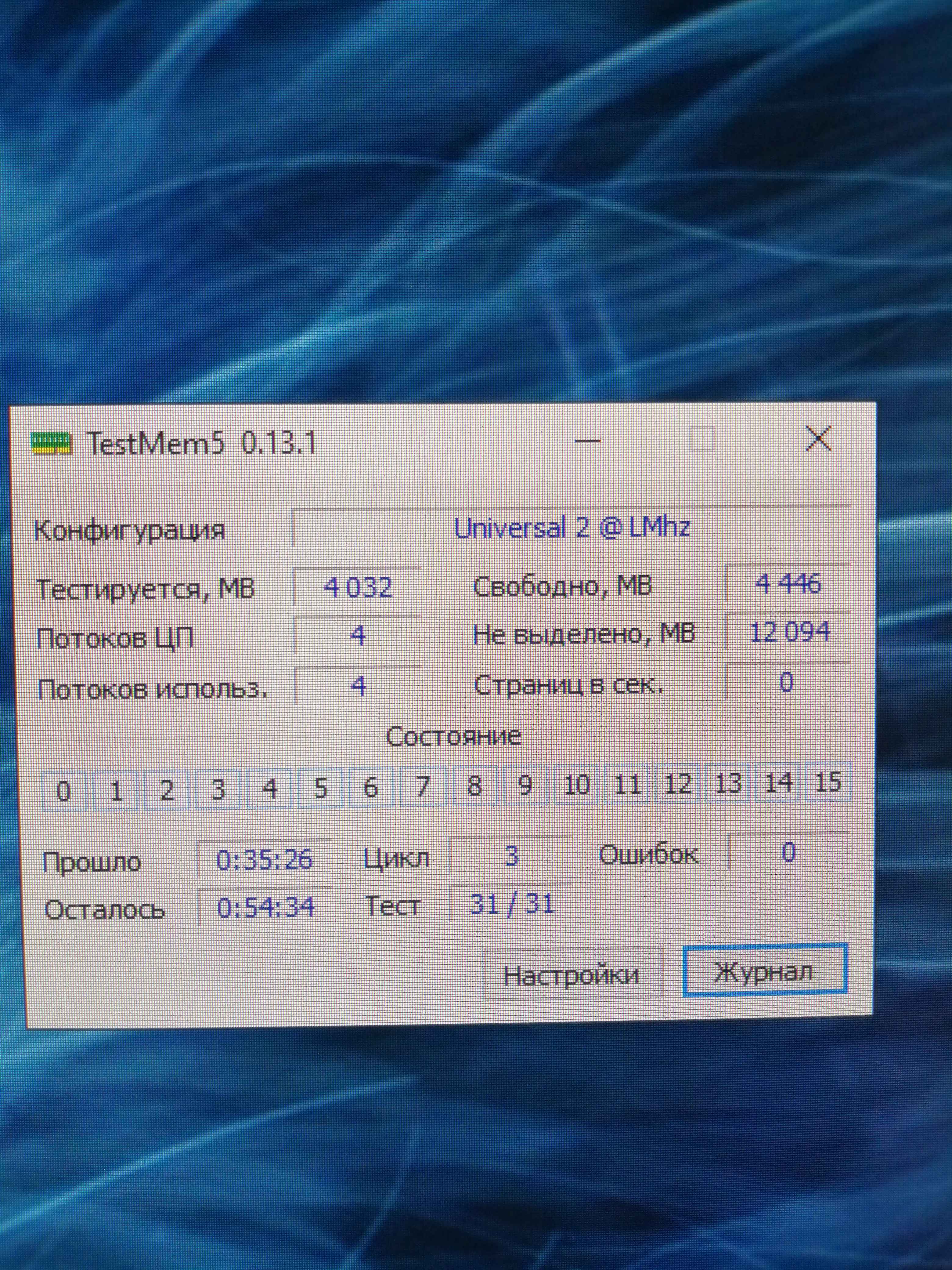952x1270 pixels.
Task: Select status cell 1
Action: coord(115,791)
